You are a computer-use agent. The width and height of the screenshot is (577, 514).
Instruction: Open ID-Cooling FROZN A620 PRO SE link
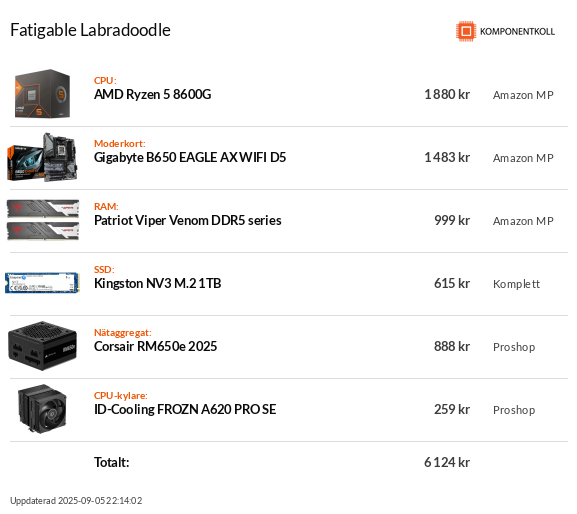pyautogui.click(x=185, y=409)
